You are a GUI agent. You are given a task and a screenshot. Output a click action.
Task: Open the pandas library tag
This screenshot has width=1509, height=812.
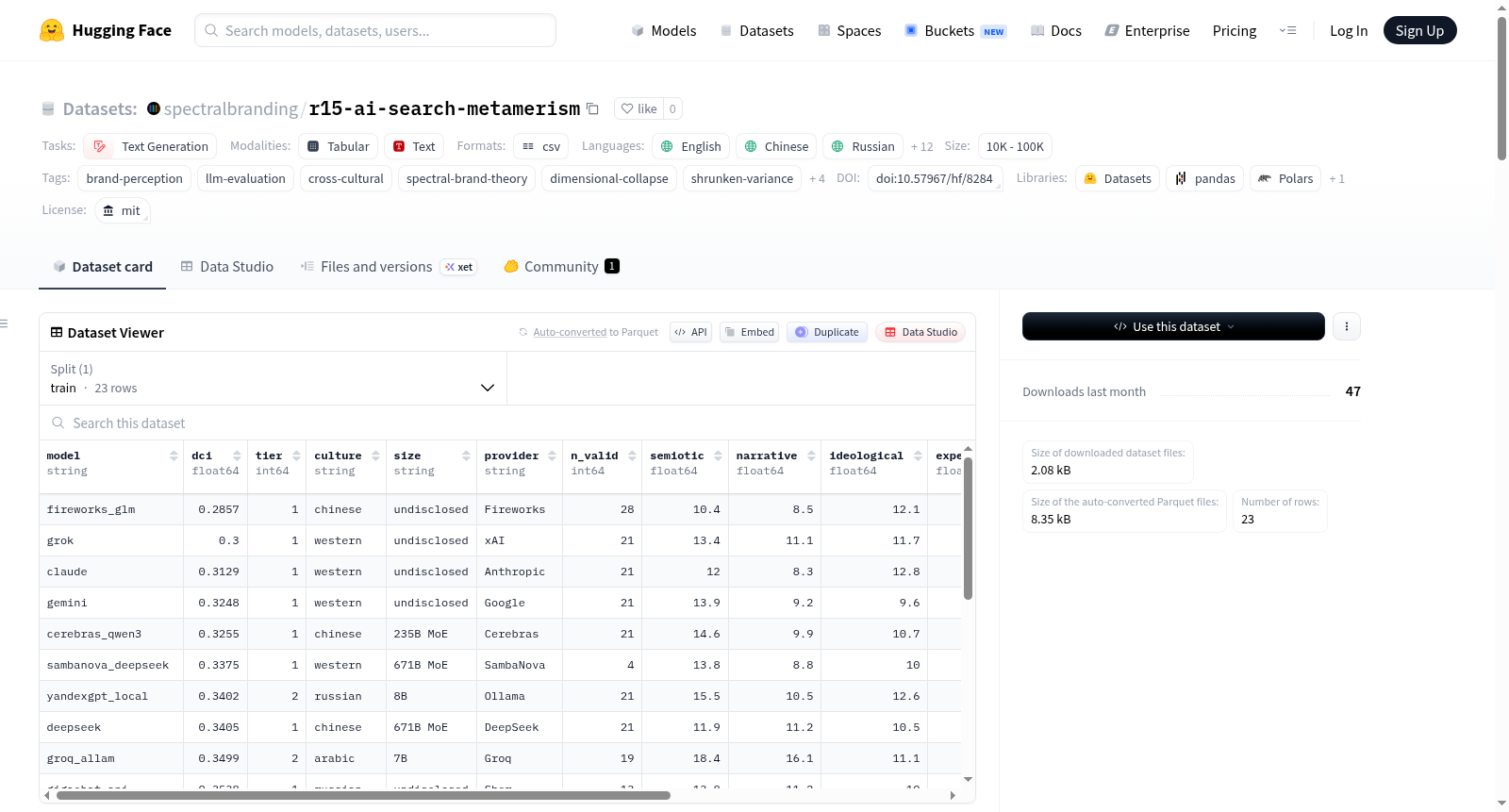pyautogui.click(x=1205, y=178)
